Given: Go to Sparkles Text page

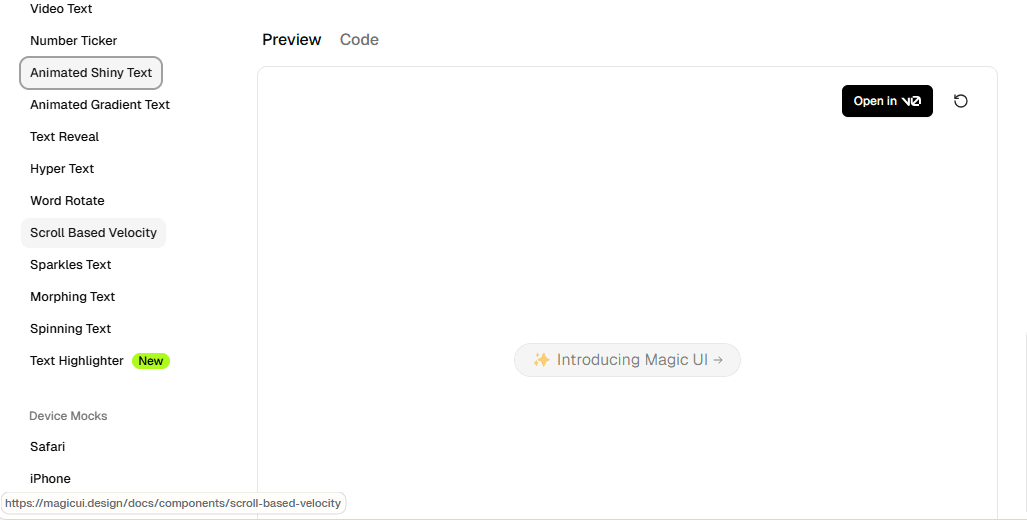Looking at the screenshot, I should [70, 265].
